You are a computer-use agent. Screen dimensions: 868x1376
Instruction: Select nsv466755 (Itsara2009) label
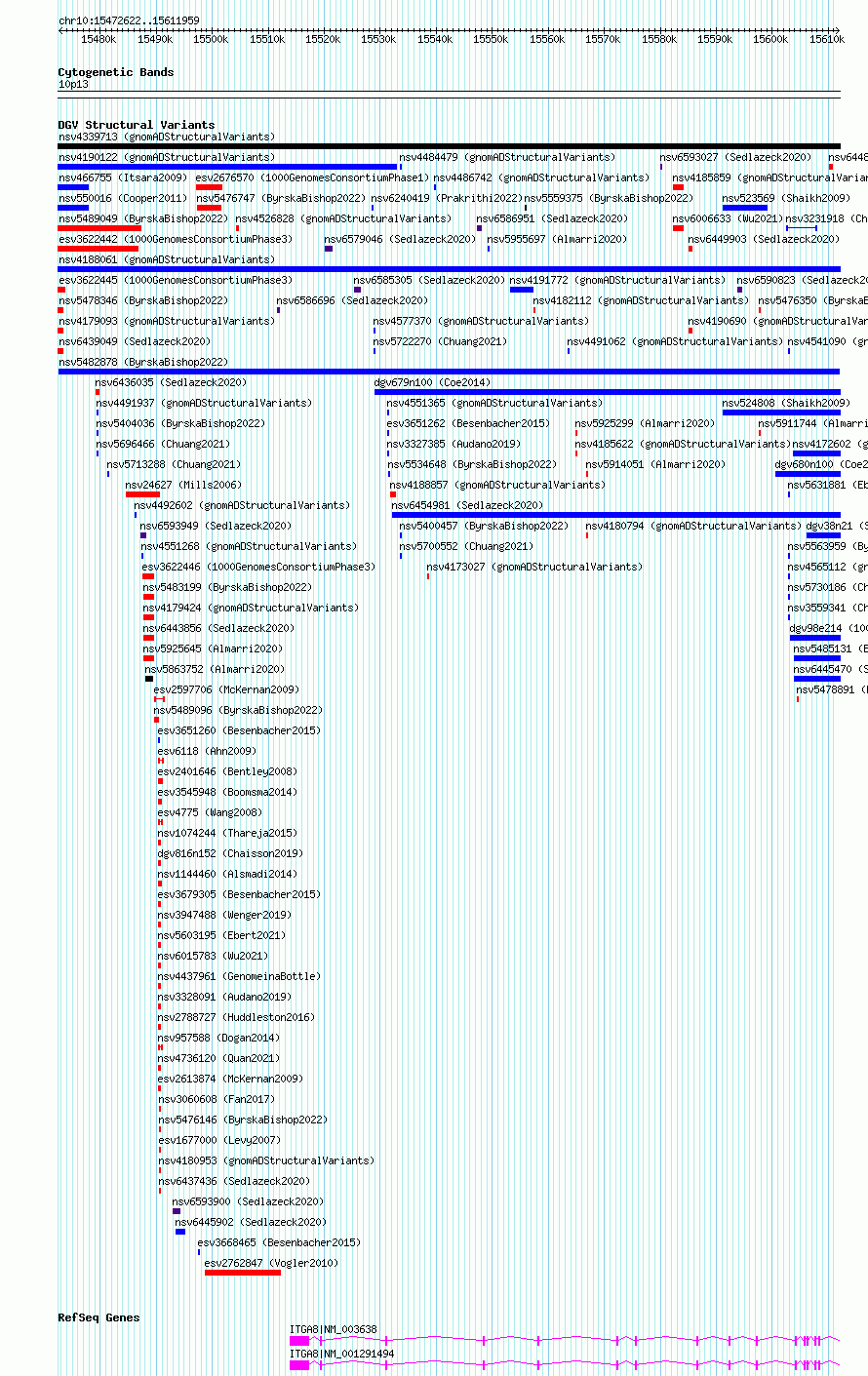point(123,177)
